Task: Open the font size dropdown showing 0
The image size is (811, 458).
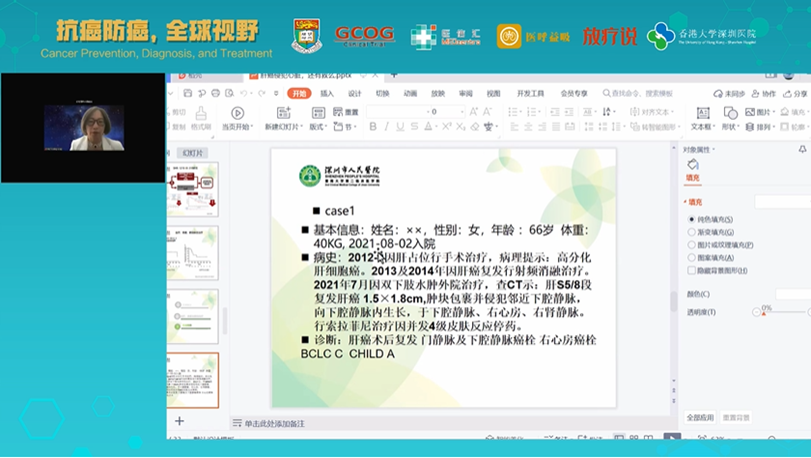Action: coord(447,112)
